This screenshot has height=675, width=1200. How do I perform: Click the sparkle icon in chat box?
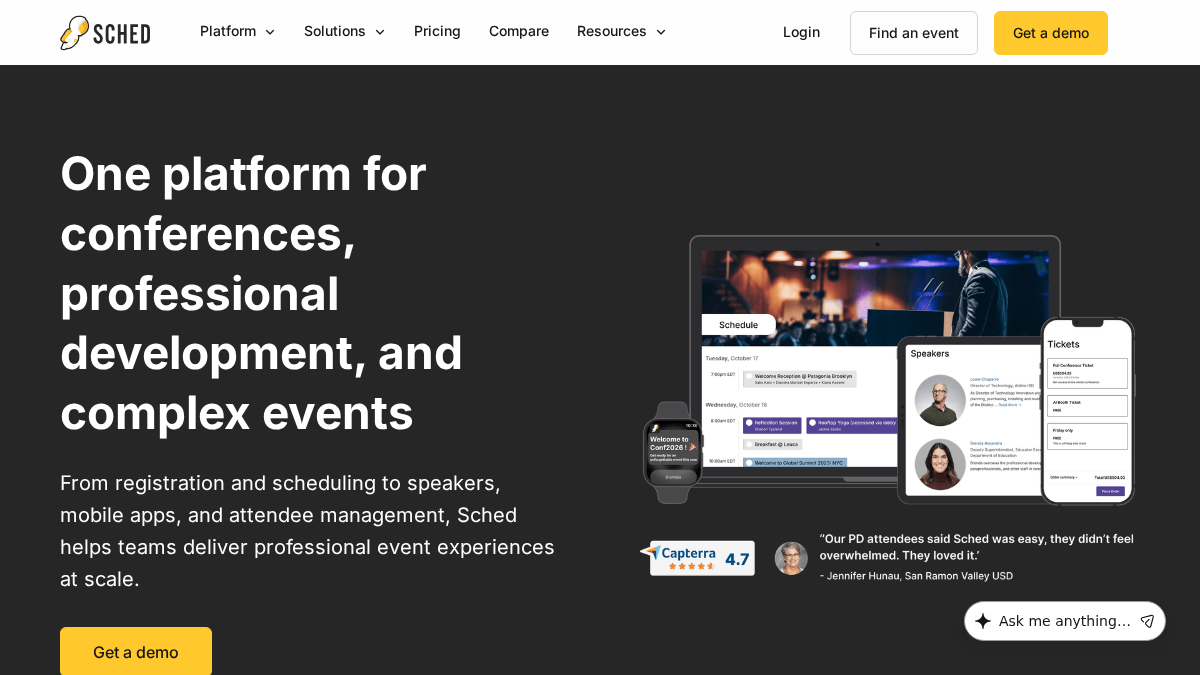click(x=983, y=621)
